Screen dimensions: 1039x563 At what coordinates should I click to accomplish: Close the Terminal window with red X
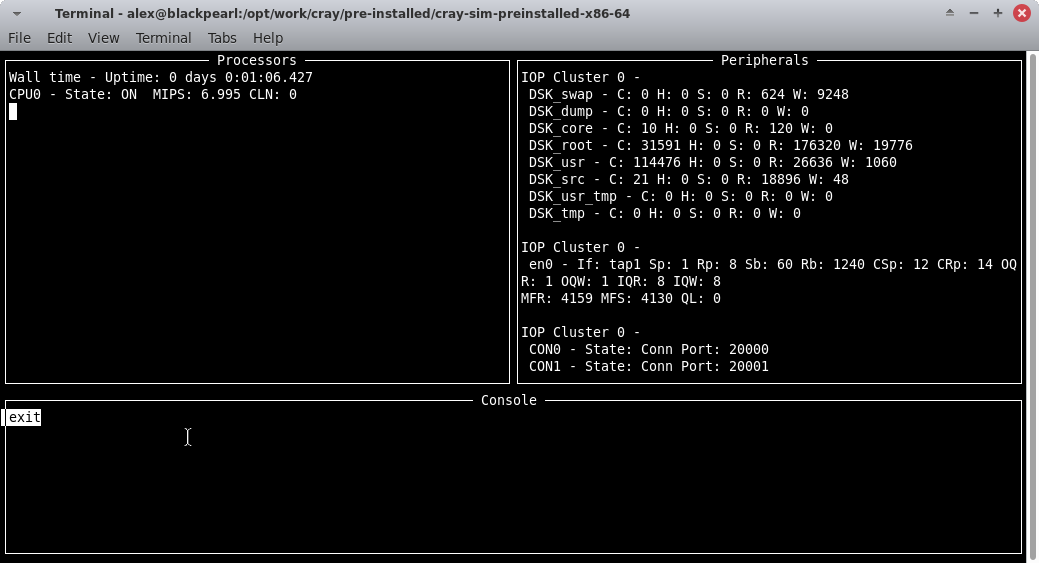(1021, 13)
